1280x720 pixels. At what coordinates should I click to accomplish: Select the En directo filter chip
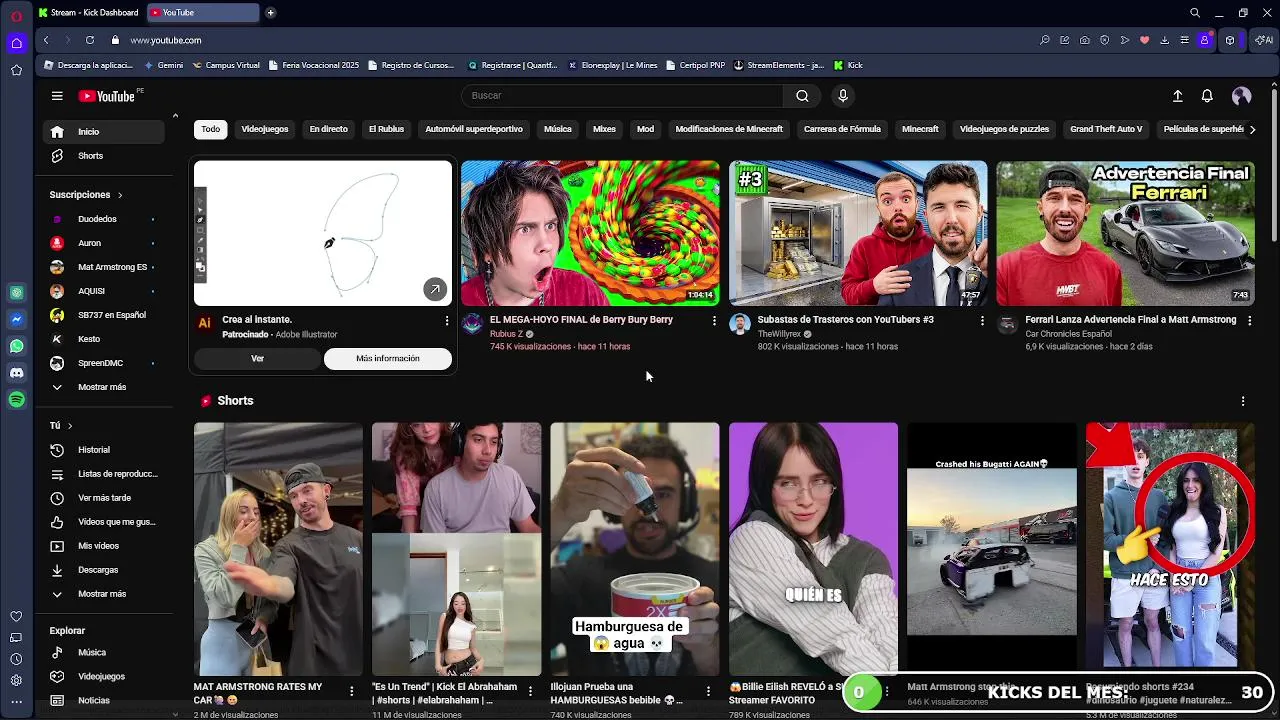coord(329,129)
